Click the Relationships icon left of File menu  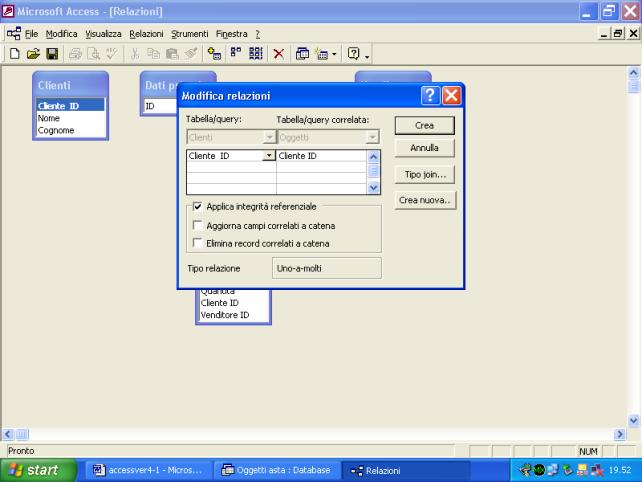coord(14,34)
